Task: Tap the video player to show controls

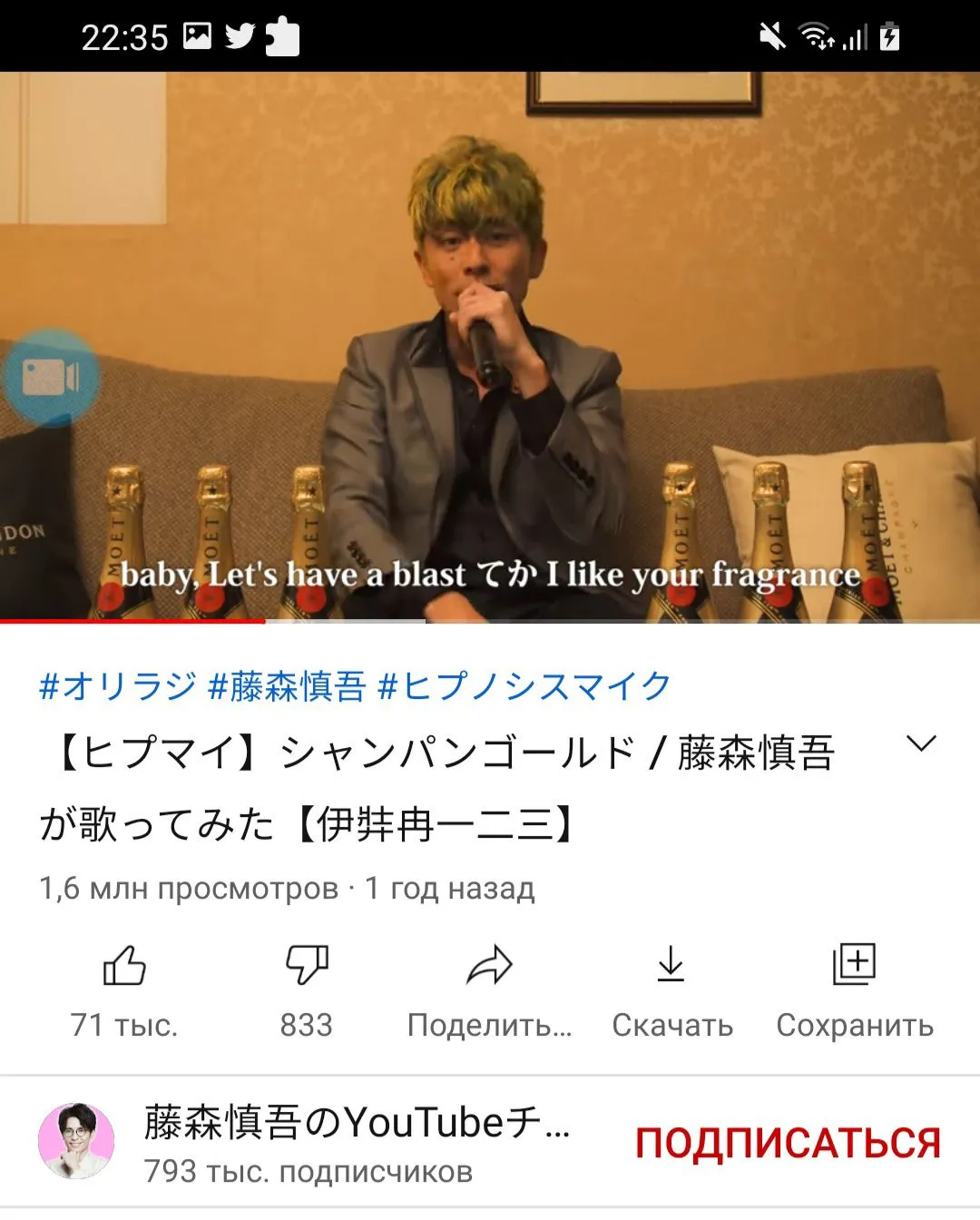Action: point(490,347)
